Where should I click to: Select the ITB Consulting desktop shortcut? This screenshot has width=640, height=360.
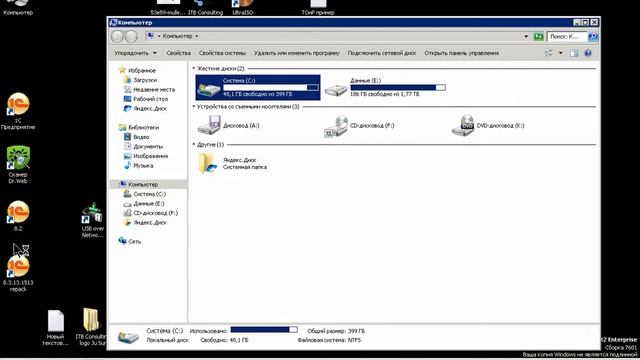205,8
